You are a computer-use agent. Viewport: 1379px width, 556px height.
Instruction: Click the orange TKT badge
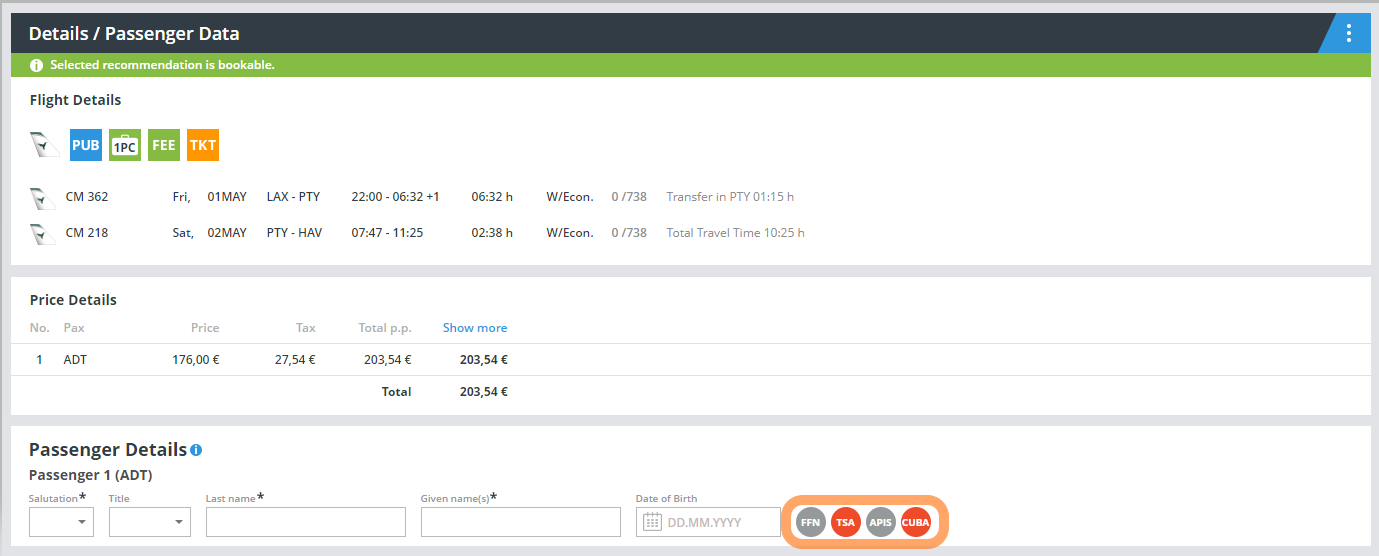[203, 145]
